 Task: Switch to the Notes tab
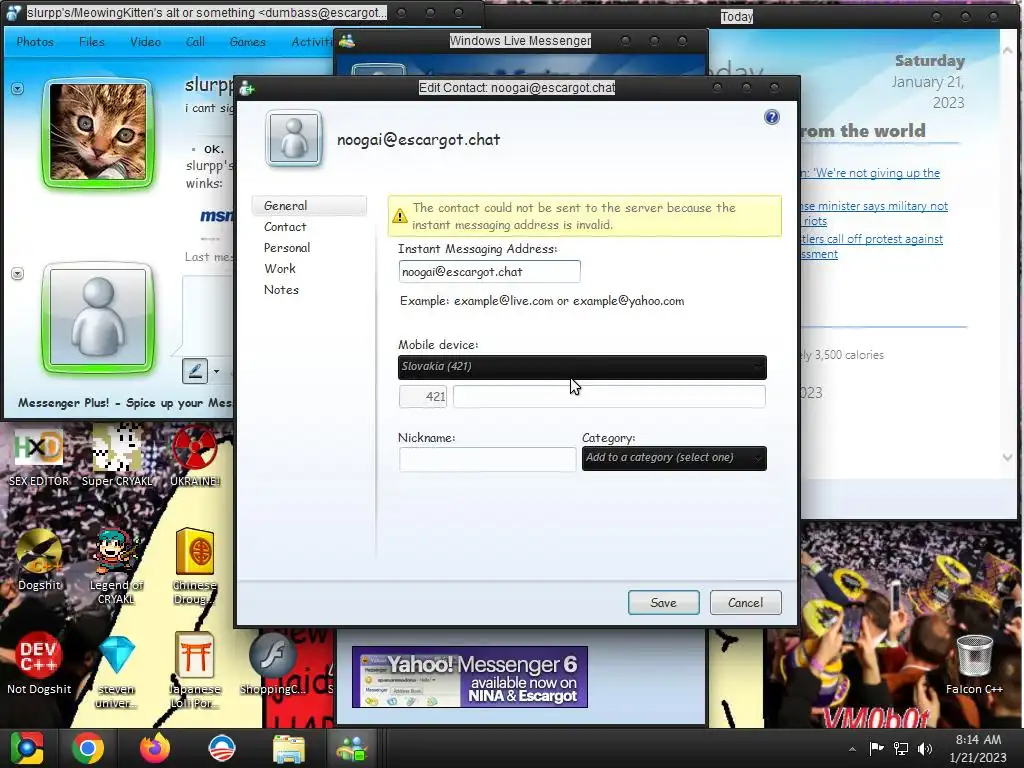tap(281, 289)
